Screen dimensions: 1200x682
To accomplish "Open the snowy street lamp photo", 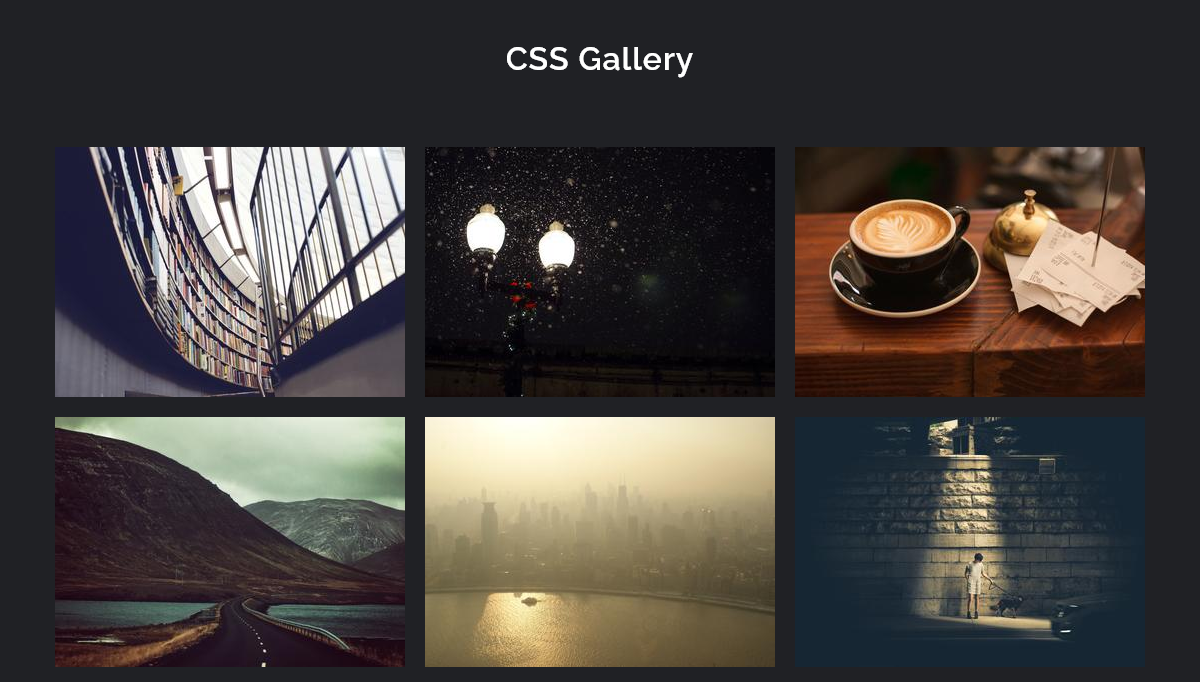I will pyautogui.click(x=600, y=272).
